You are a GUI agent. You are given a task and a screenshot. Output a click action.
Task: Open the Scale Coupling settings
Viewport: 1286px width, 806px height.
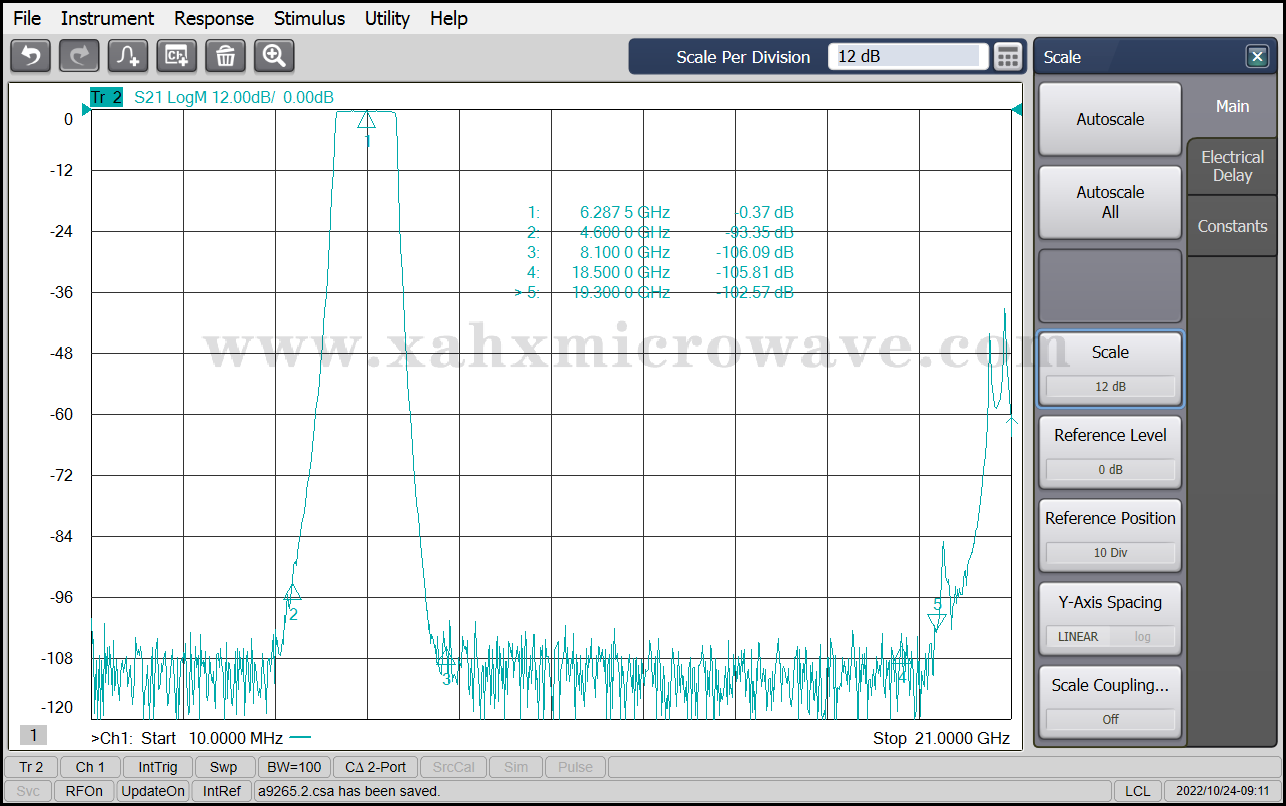[x=1110, y=702]
